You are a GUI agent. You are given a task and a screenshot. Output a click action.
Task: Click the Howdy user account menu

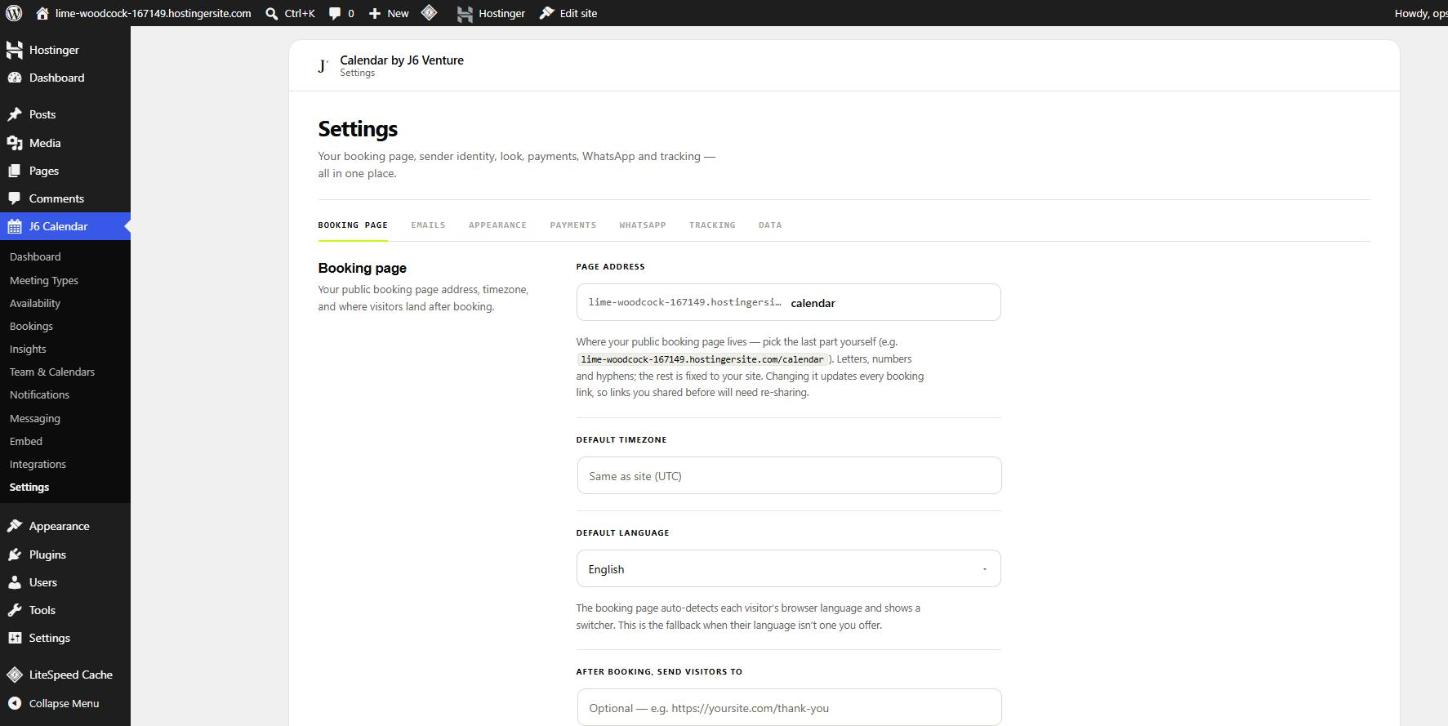[1420, 13]
